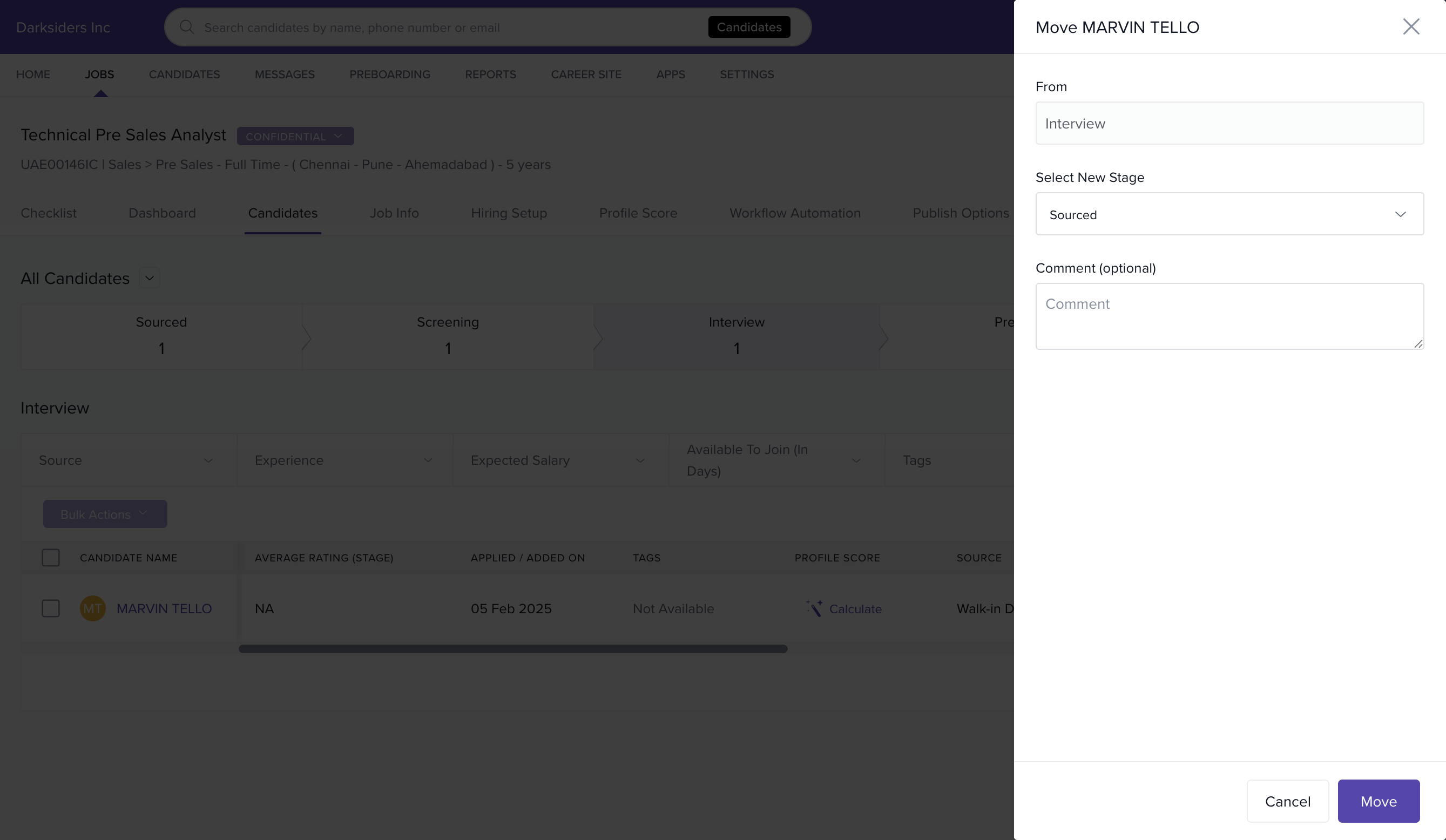1446x840 pixels.
Task: Close the Move MARVIN TELLO panel
Action: (1410, 26)
